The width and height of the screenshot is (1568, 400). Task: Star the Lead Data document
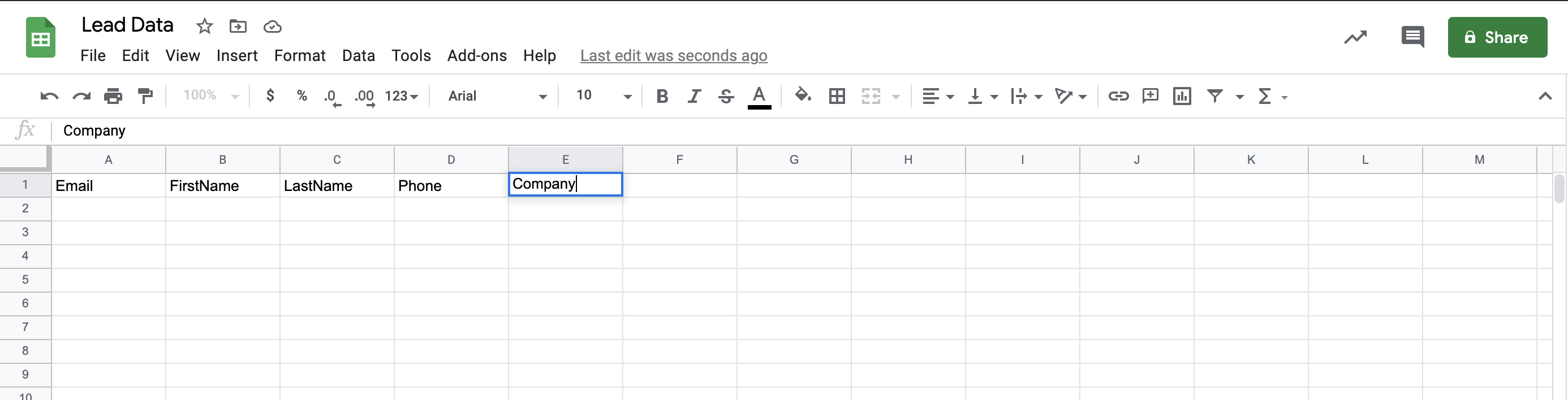pyautogui.click(x=205, y=26)
